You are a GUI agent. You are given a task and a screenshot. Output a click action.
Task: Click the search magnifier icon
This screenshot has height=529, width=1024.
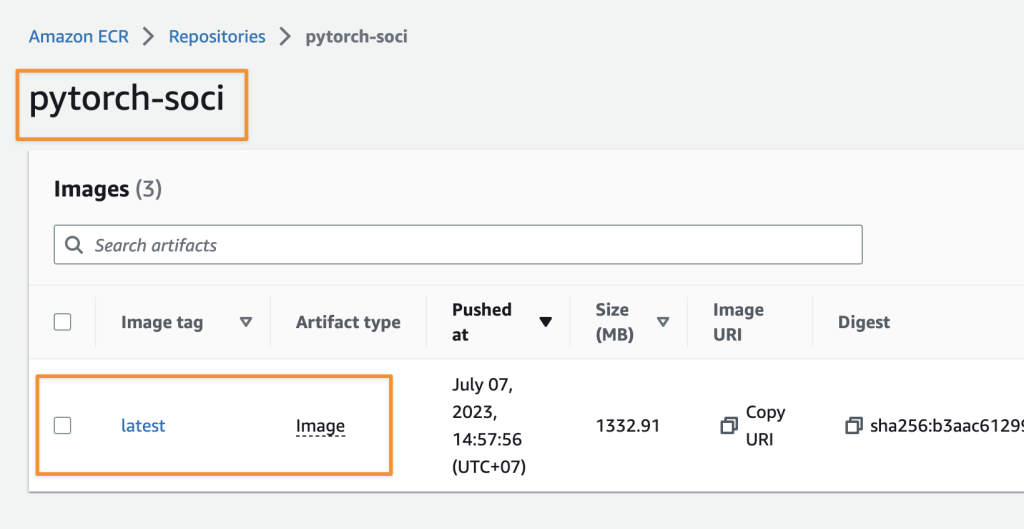[73, 245]
